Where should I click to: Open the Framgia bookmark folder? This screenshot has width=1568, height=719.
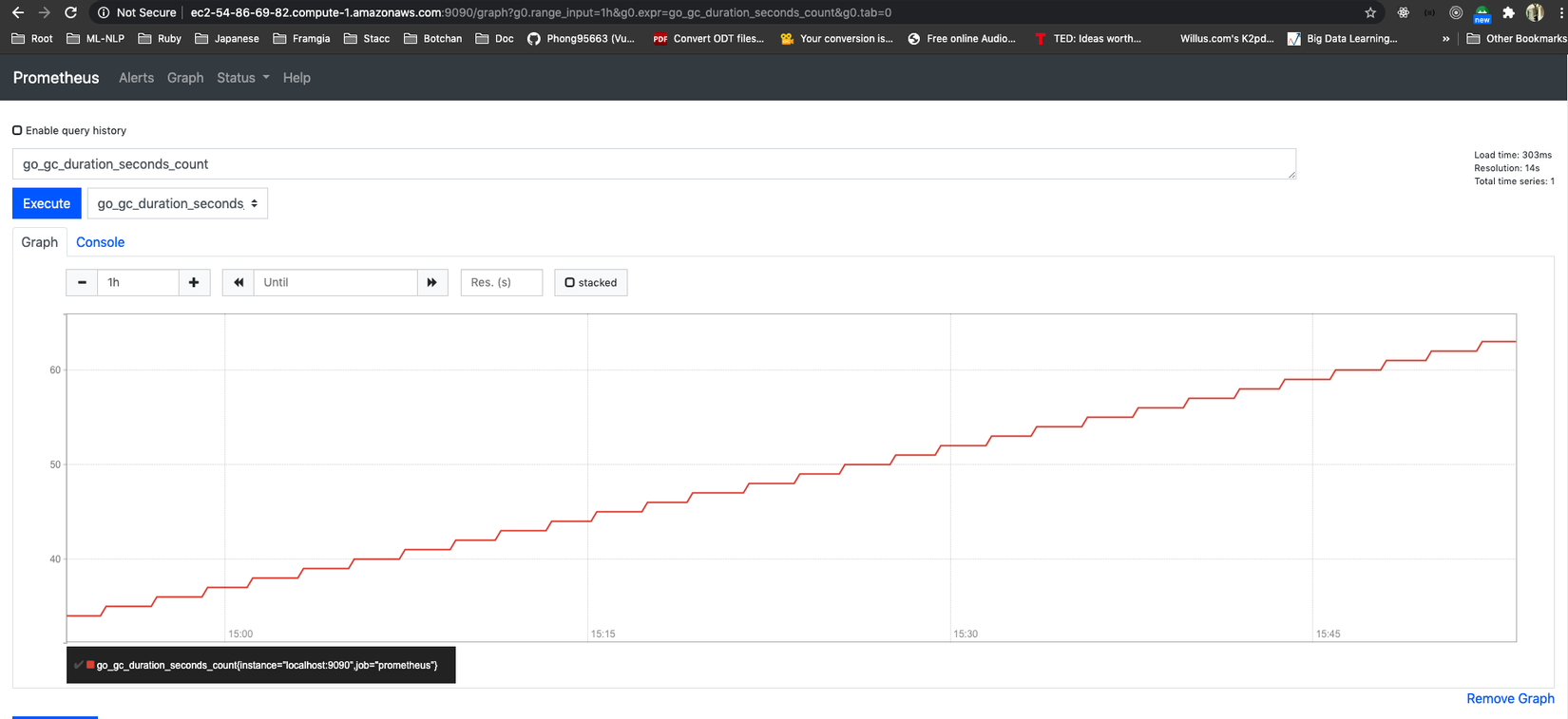301,39
